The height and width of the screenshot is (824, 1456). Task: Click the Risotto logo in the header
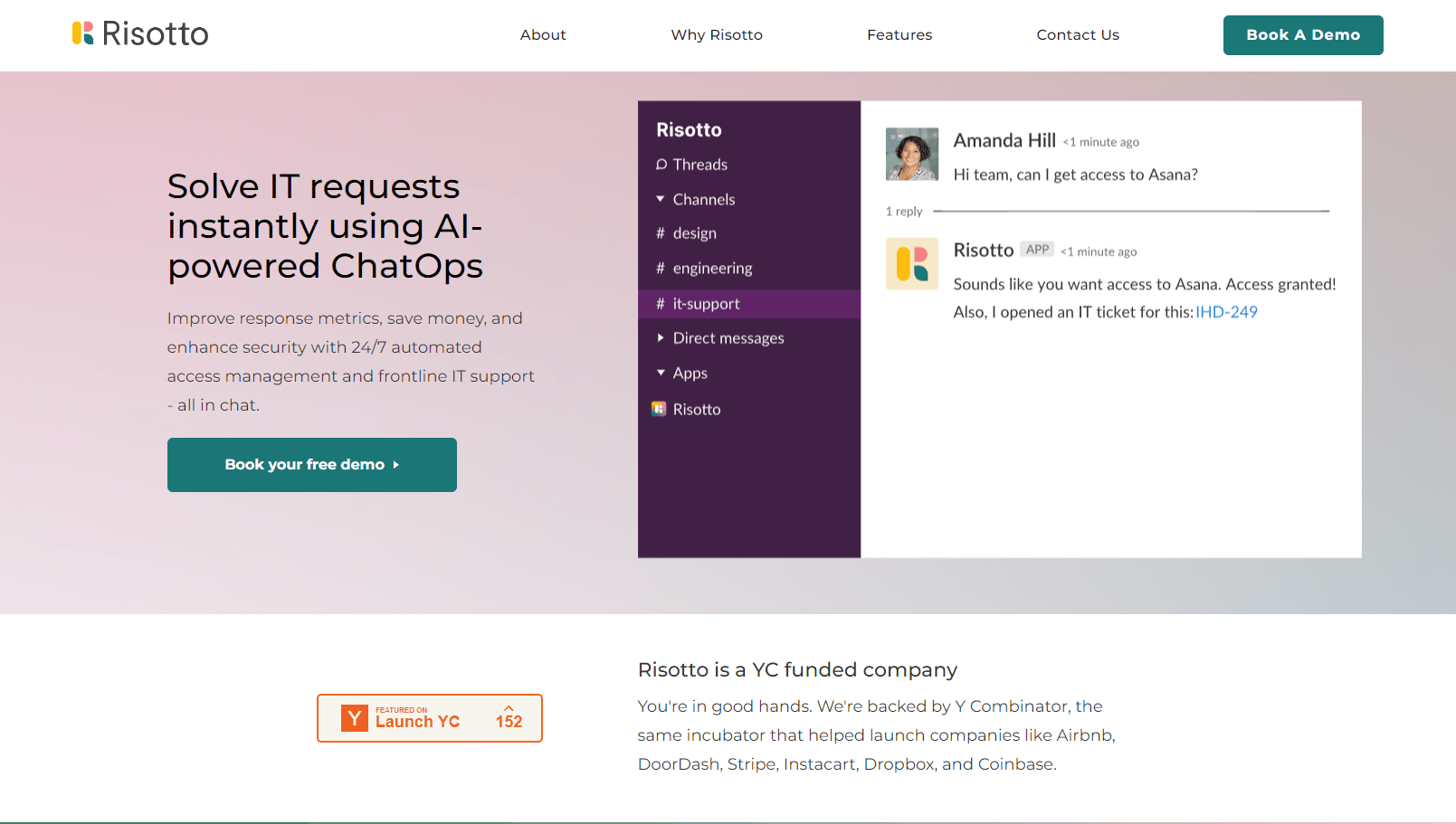tap(140, 33)
